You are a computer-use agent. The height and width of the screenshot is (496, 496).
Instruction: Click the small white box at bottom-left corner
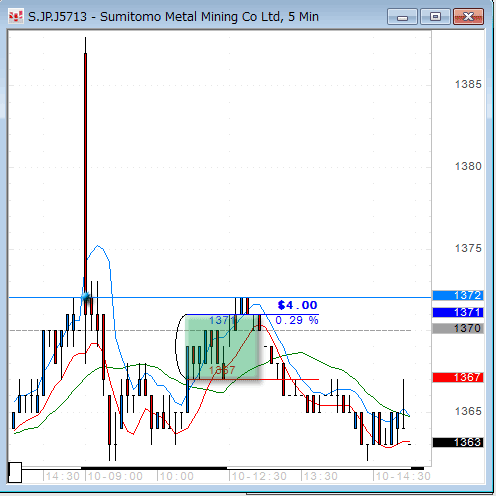click(15, 472)
